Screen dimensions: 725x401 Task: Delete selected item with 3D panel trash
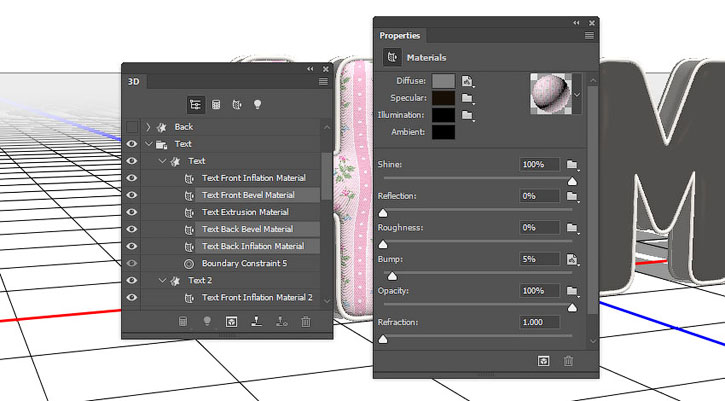pos(306,321)
